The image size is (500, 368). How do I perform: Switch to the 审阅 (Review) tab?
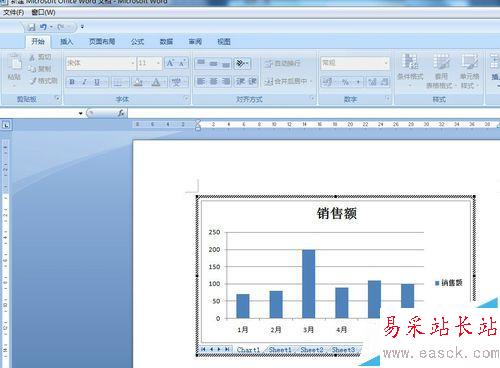[x=195, y=42]
